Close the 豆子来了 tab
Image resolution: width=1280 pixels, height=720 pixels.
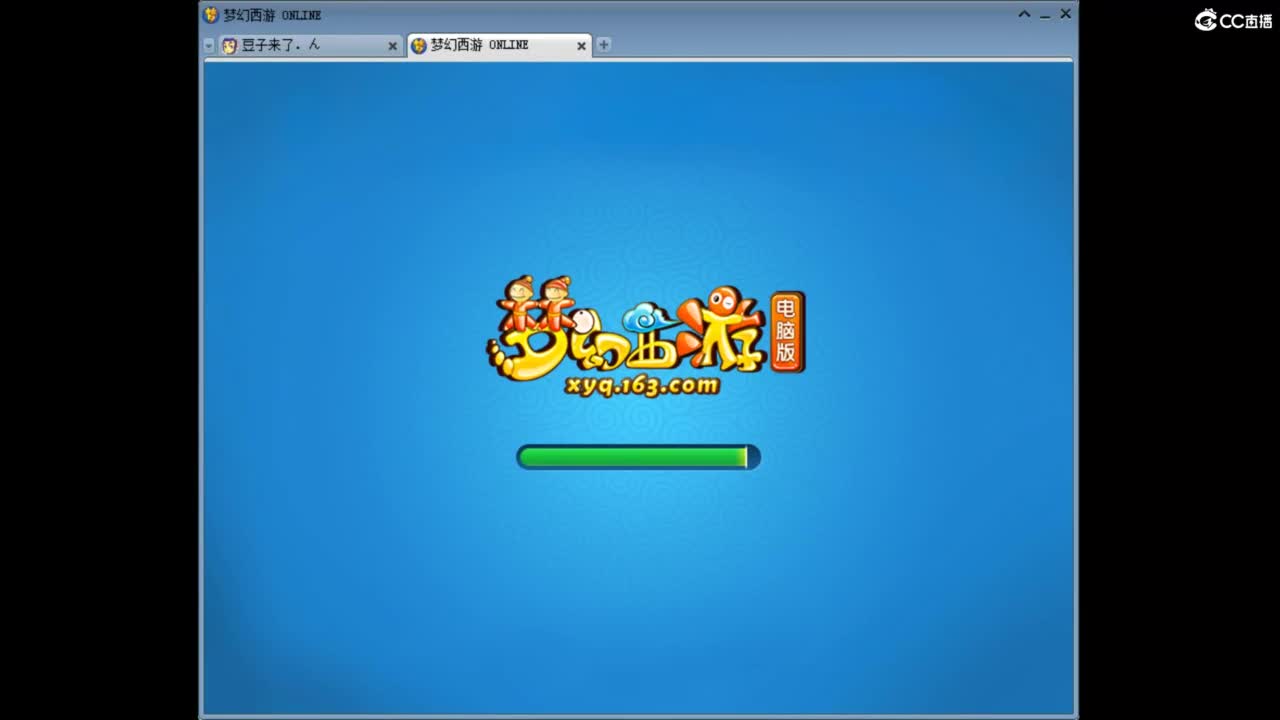click(x=392, y=46)
